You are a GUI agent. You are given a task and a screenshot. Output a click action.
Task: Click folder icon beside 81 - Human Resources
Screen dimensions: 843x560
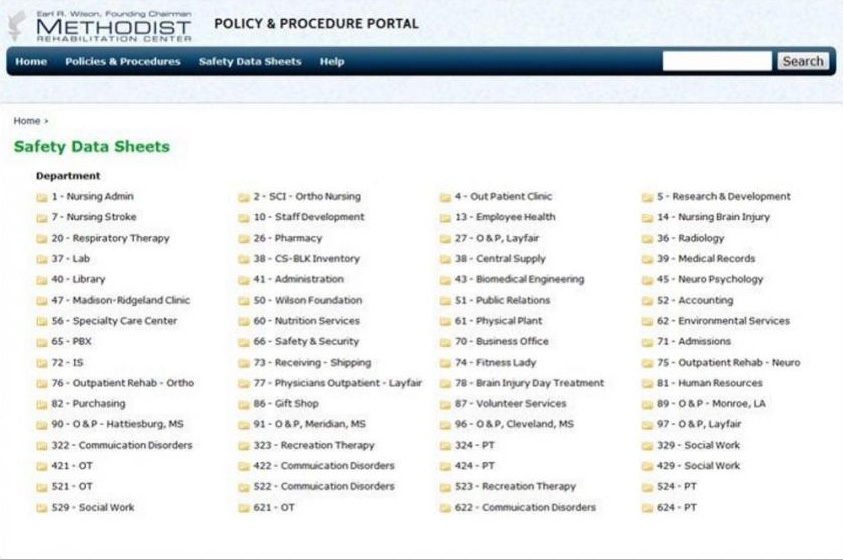(648, 384)
